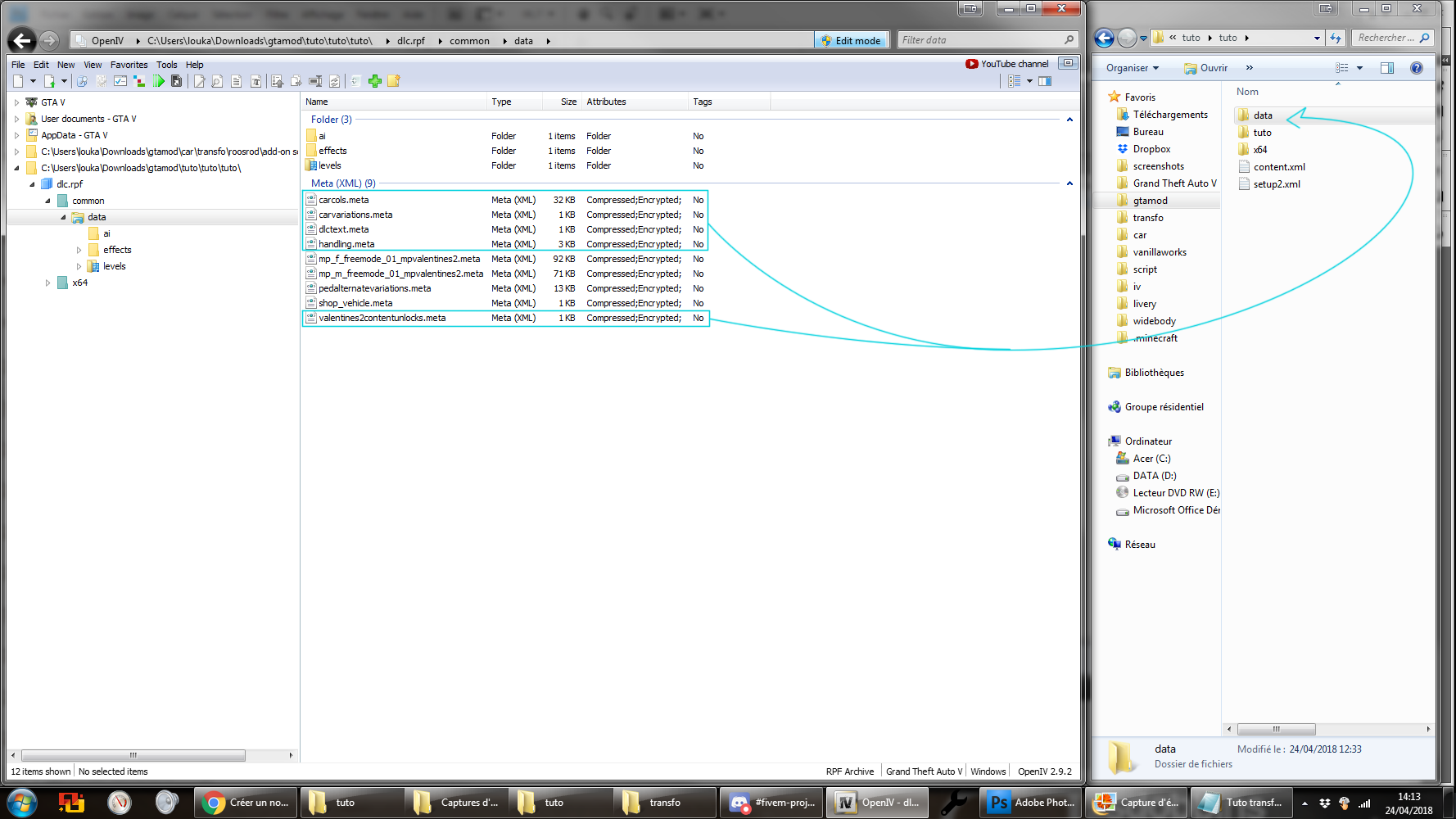The width and height of the screenshot is (1456, 819).
Task: Click the OpenIV back navigation arrow
Action: click(x=22, y=40)
